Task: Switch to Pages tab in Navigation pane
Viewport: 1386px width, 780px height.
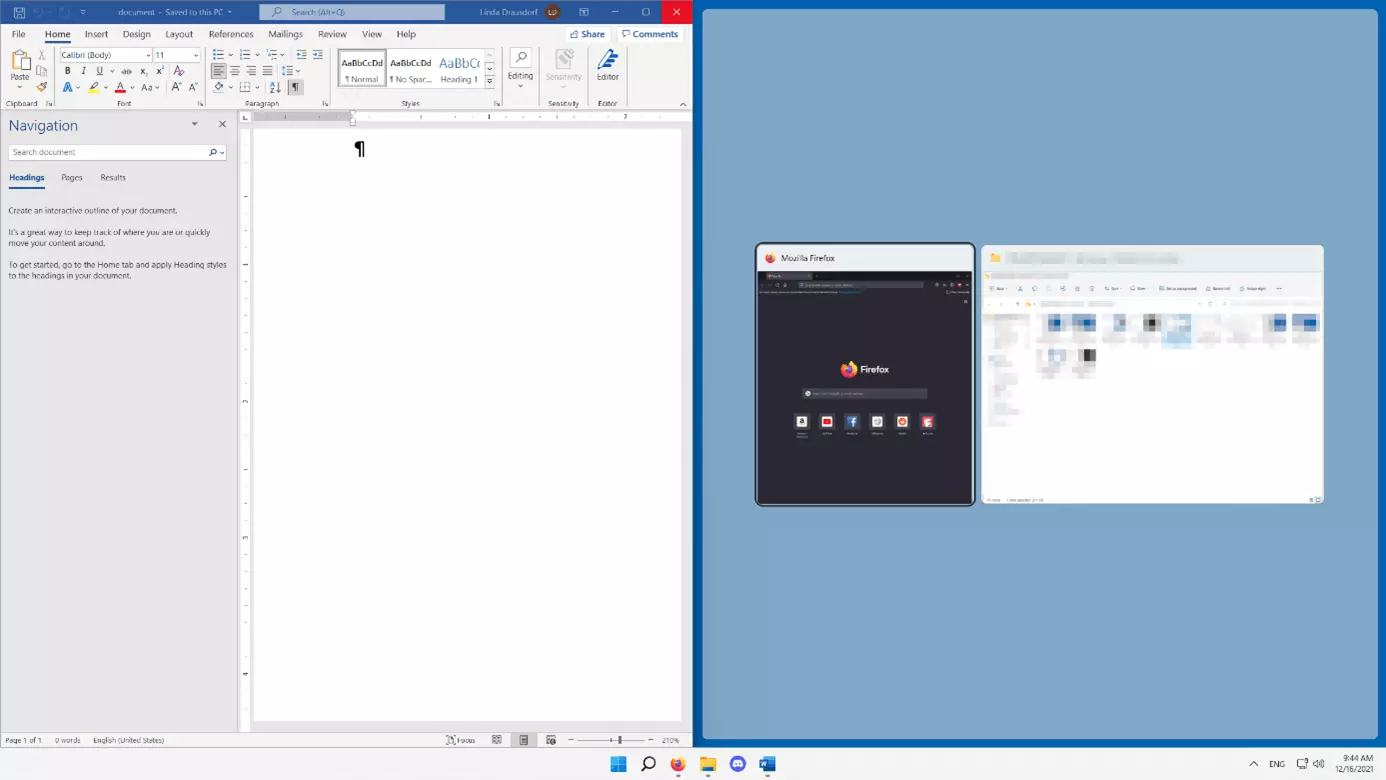Action: 72,177
